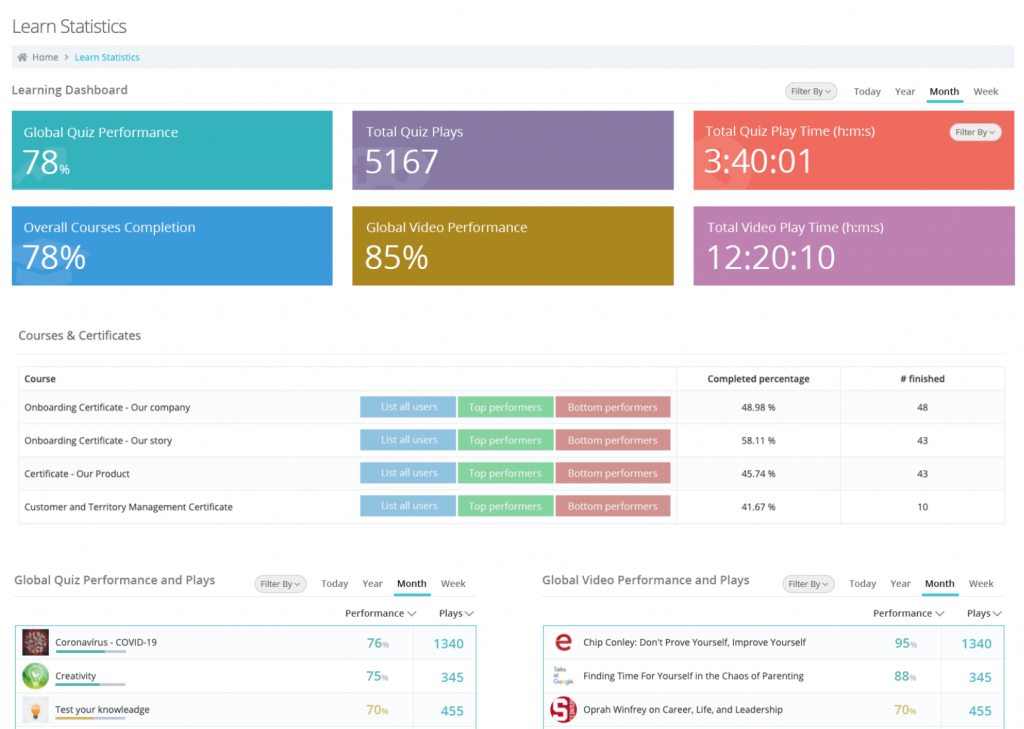Click the Oprah Winfrey video channel icon
Image resolution: width=1024 pixels, height=729 pixels.
(563, 710)
